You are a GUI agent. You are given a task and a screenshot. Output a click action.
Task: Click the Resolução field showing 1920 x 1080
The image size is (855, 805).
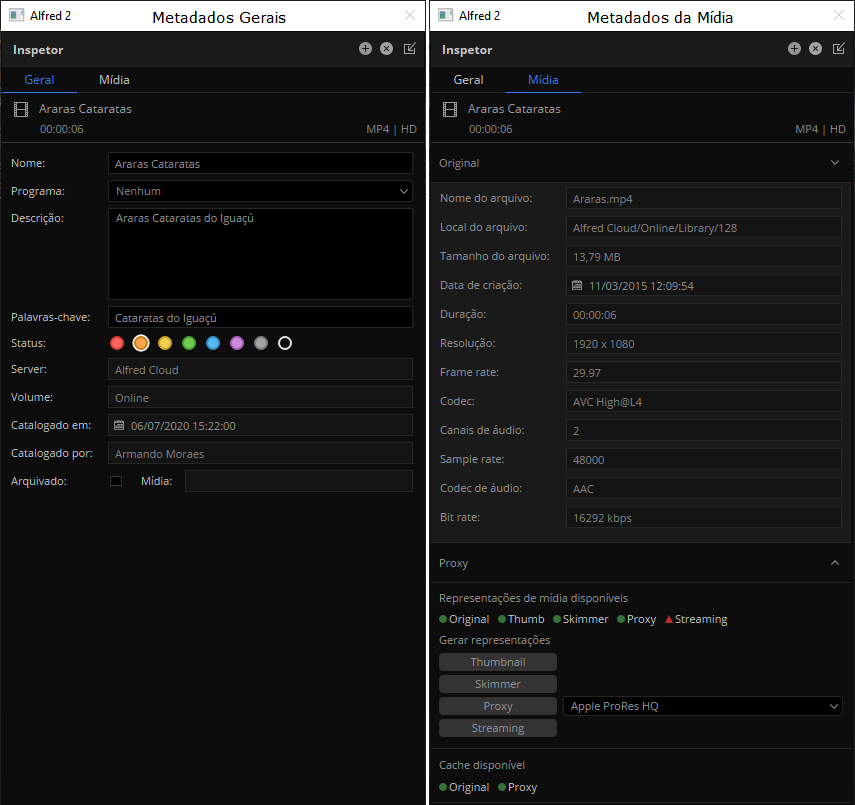[704, 344]
